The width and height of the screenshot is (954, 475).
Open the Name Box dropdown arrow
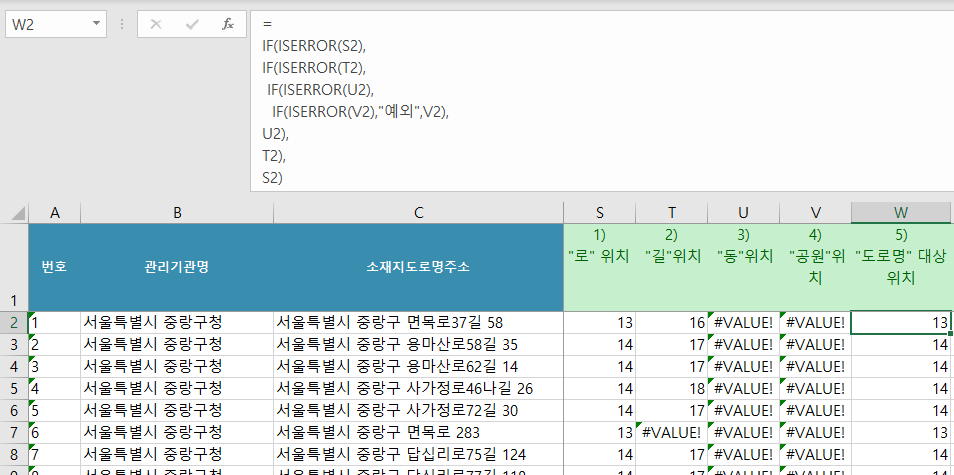[x=96, y=24]
